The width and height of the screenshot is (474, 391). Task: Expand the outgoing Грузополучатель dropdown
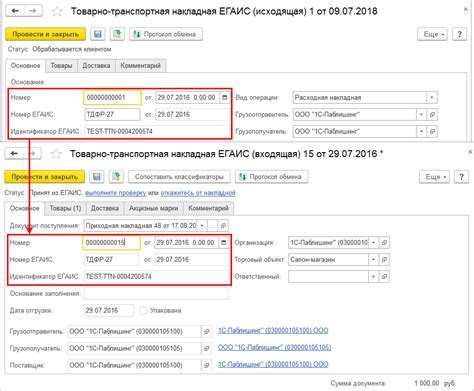(422, 131)
